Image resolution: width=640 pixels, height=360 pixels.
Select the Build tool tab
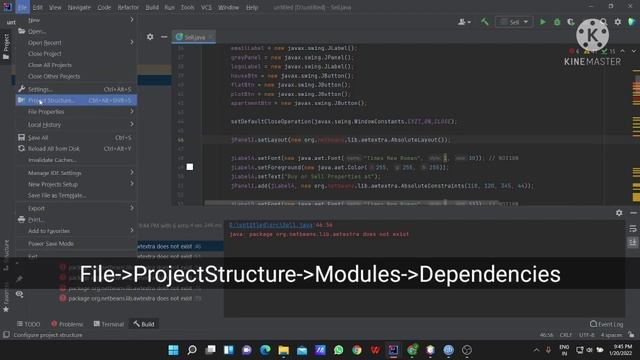(144, 324)
